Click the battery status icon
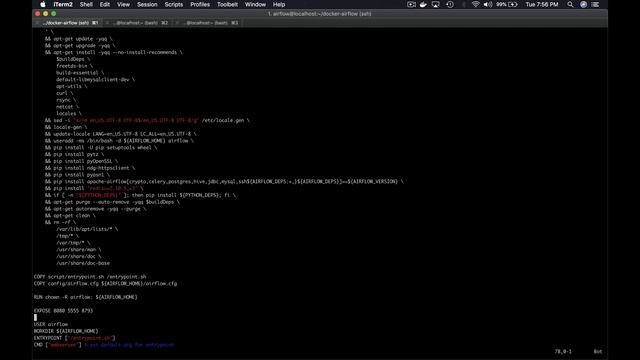Image resolution: width=640 pixels, height=360 pixels. 513,4
